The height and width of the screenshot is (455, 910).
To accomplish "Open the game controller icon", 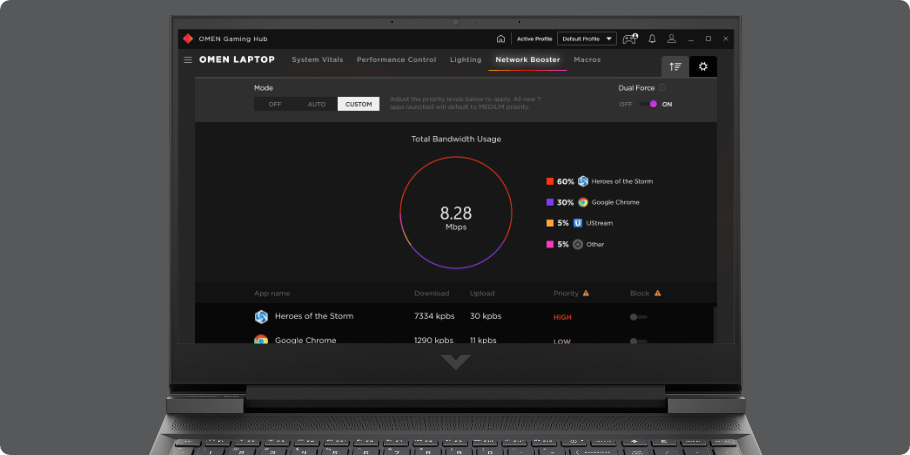I will pos(630,39).
